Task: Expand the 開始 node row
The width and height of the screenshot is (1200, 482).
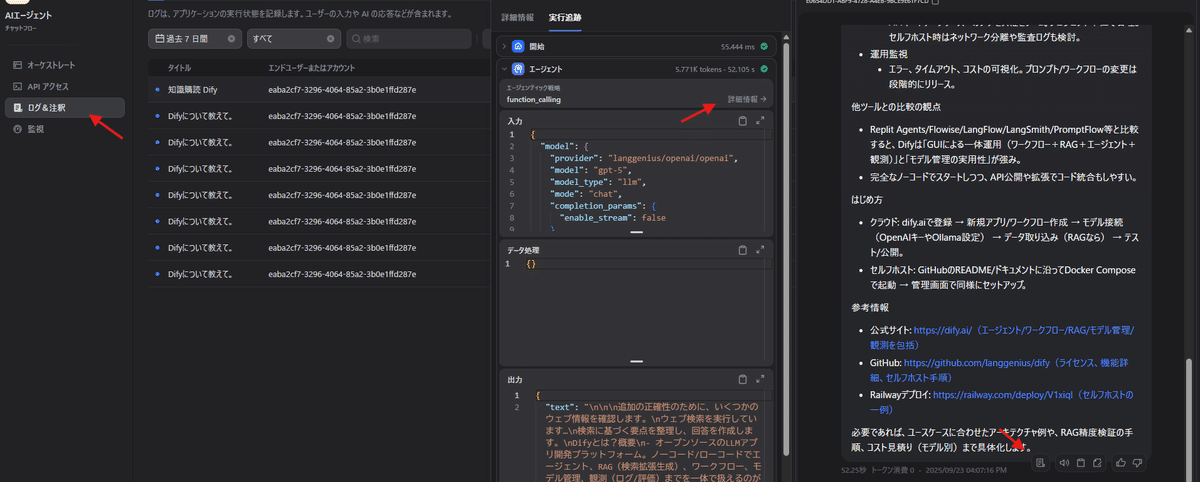Action: click(x=504, y=47)
